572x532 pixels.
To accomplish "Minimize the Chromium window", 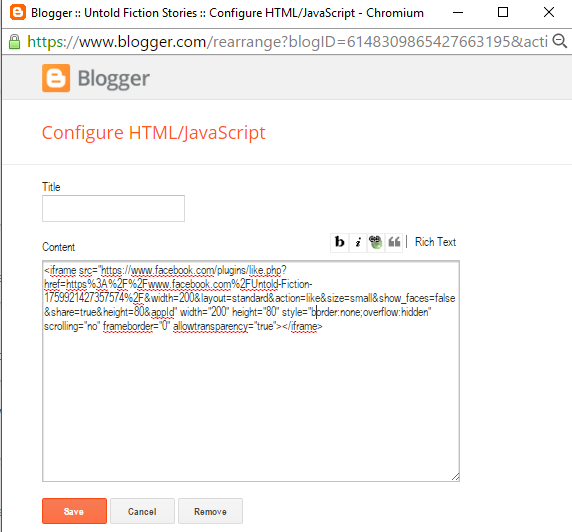I will pos(458,13).
